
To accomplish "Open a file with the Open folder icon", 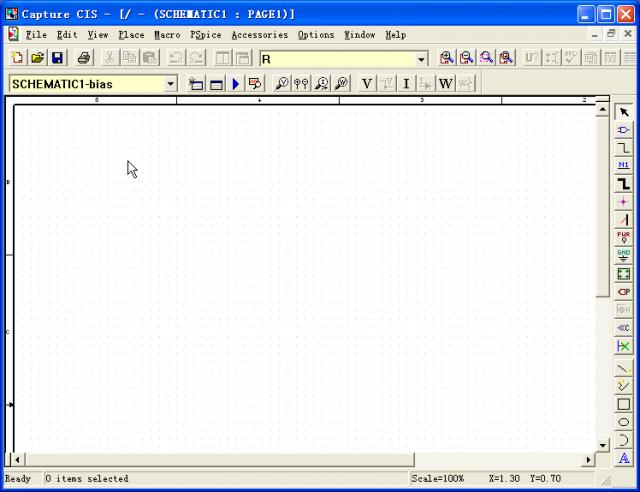I will coord(38,58).
